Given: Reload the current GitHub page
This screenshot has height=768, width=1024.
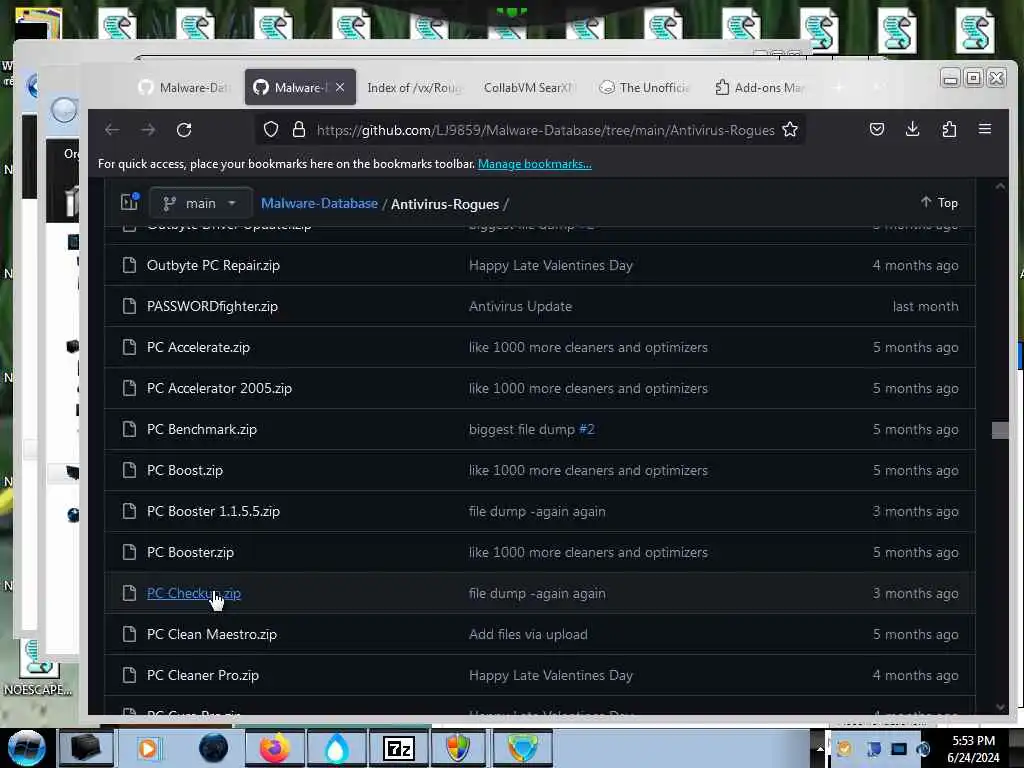Looking at the screenshot, I should pyautogui.click(x=184, y=130).
